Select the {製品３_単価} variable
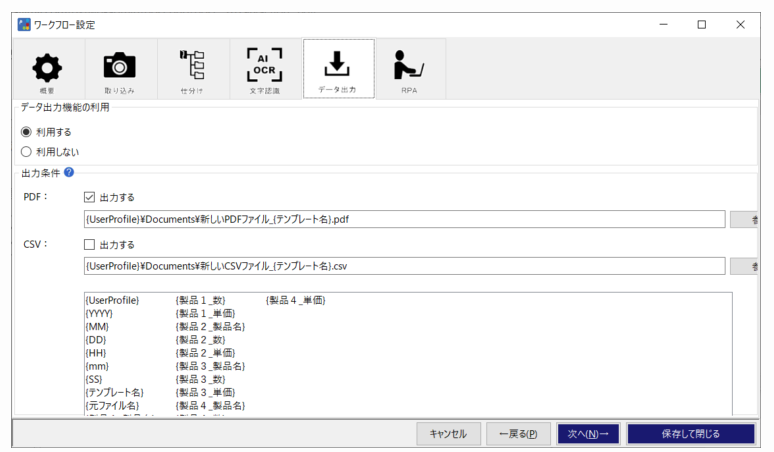 205,392
